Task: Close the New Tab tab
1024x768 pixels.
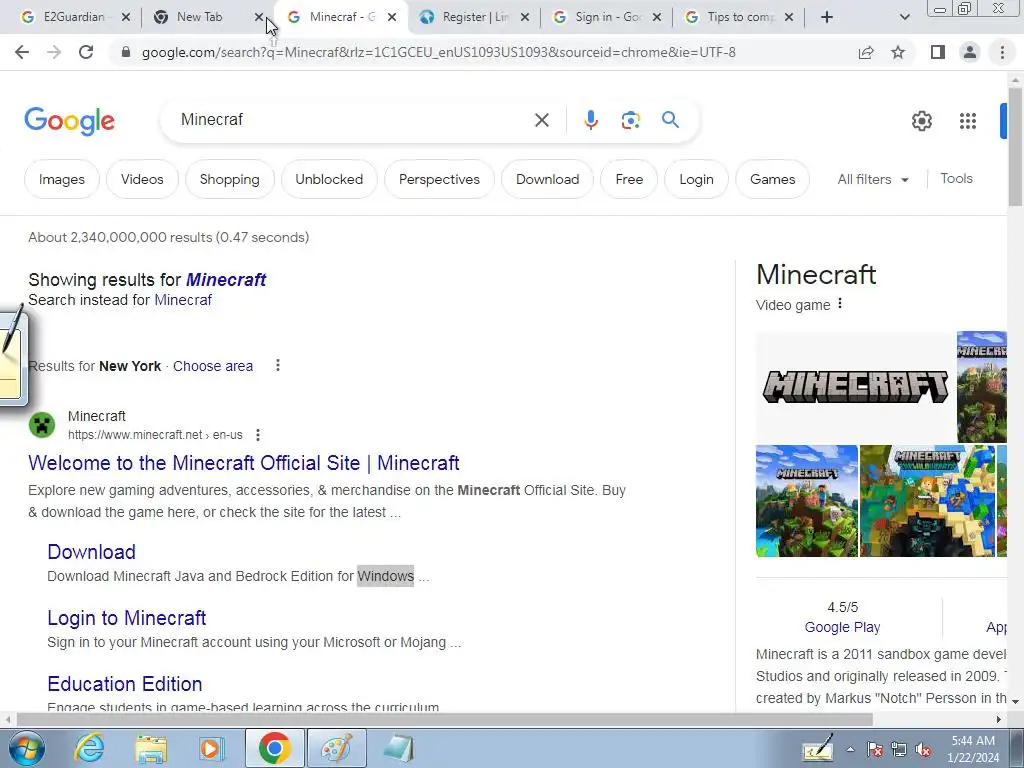Action: [259, 17]
